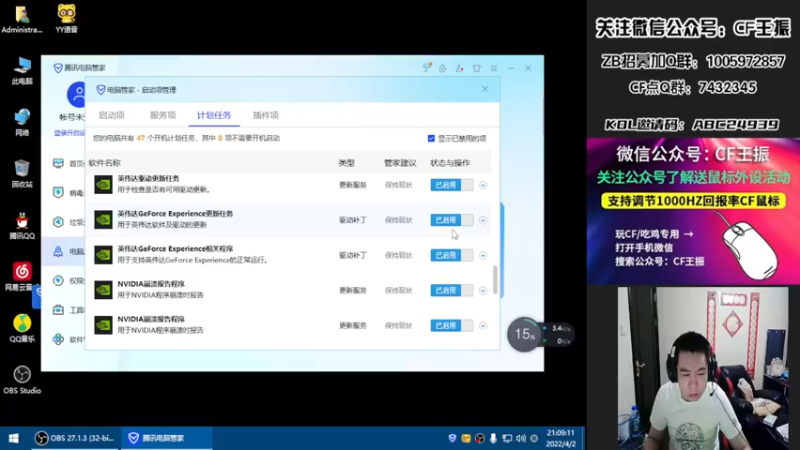Click the task list vertical scrollbar thumb
800x450 pixels.
(495, 280)
